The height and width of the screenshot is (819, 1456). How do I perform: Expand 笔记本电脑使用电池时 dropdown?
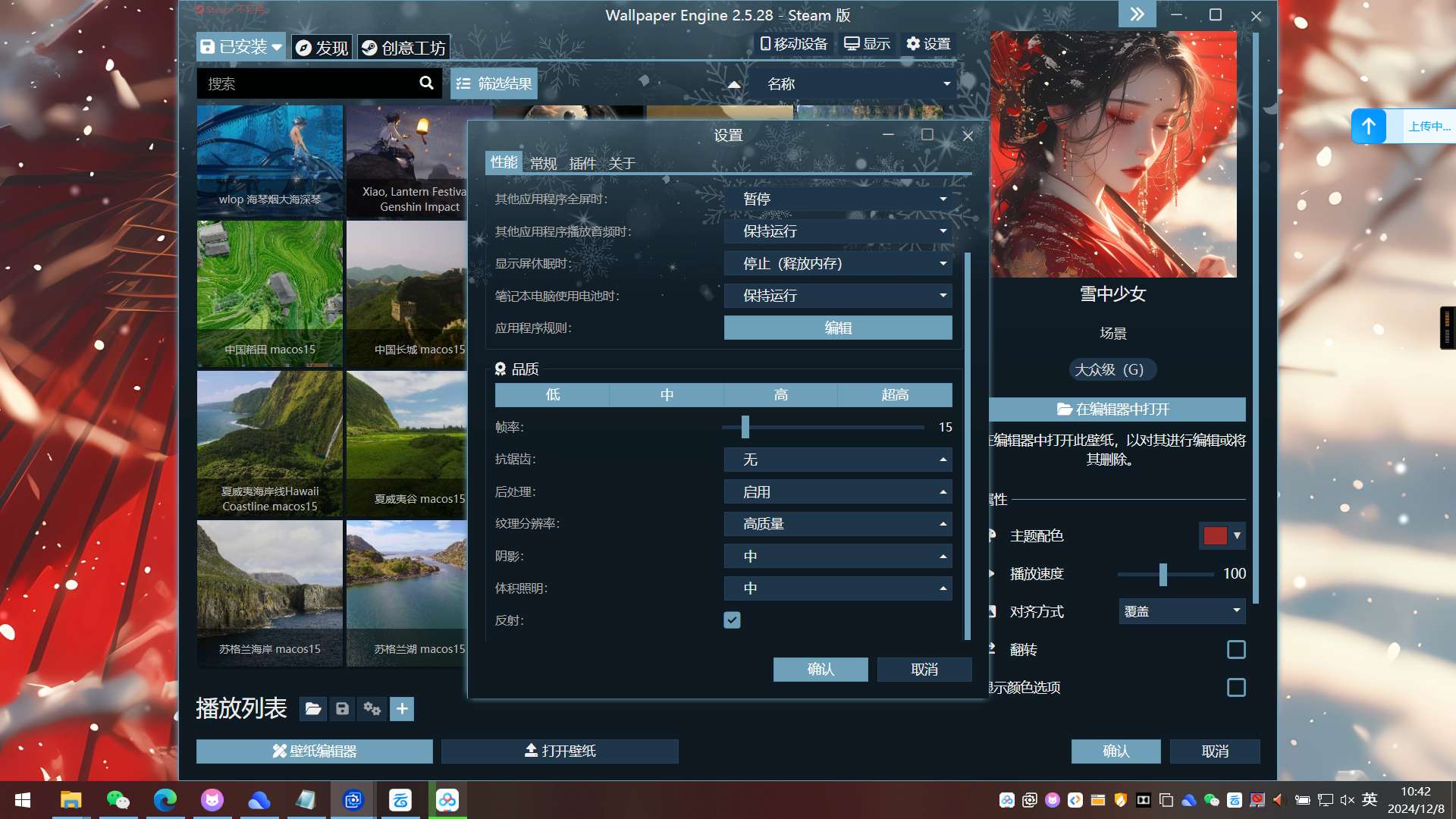tap(838, 296)
